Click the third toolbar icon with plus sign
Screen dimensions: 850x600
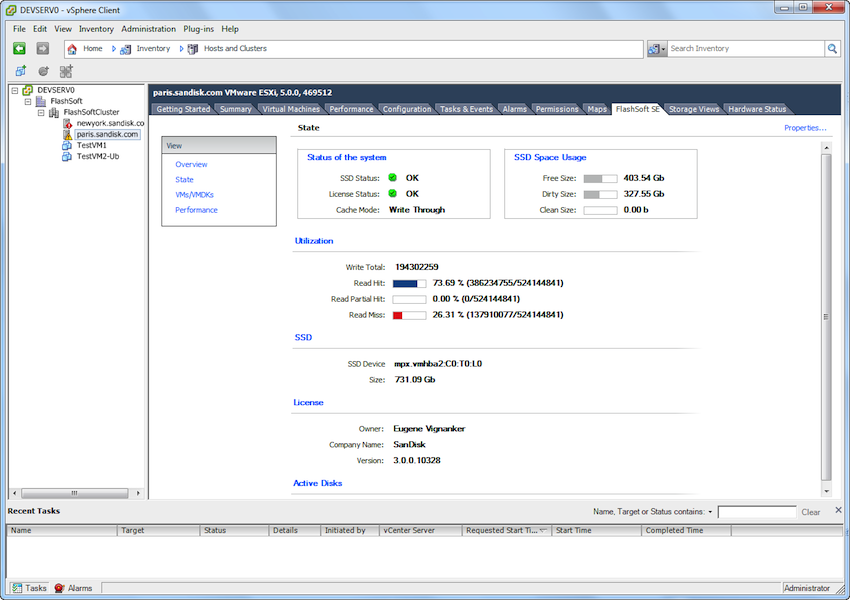point(66,71)
